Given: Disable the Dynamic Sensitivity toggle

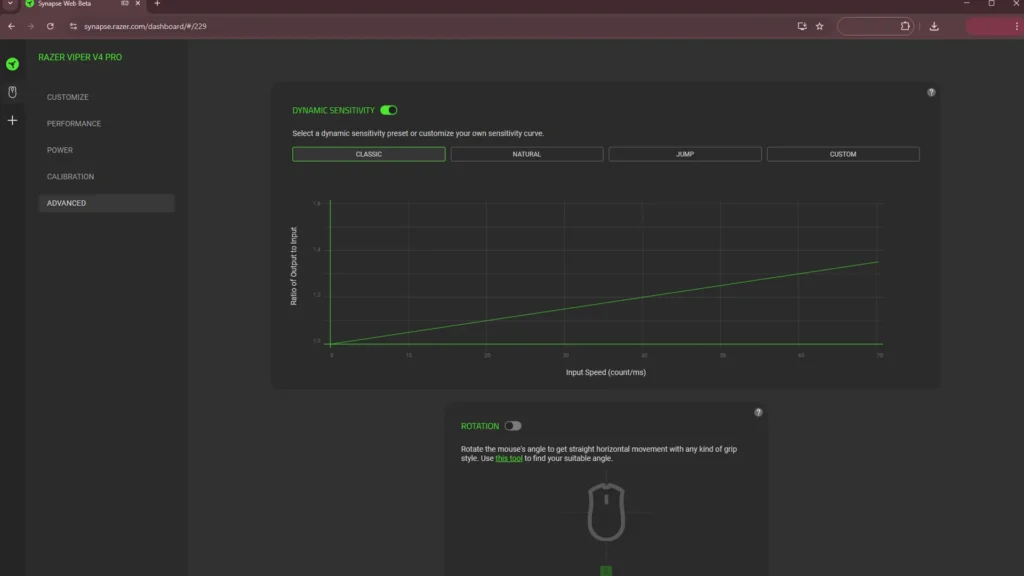Looking at the screenshot, I should pyautogui.click(x=389, y=110).
